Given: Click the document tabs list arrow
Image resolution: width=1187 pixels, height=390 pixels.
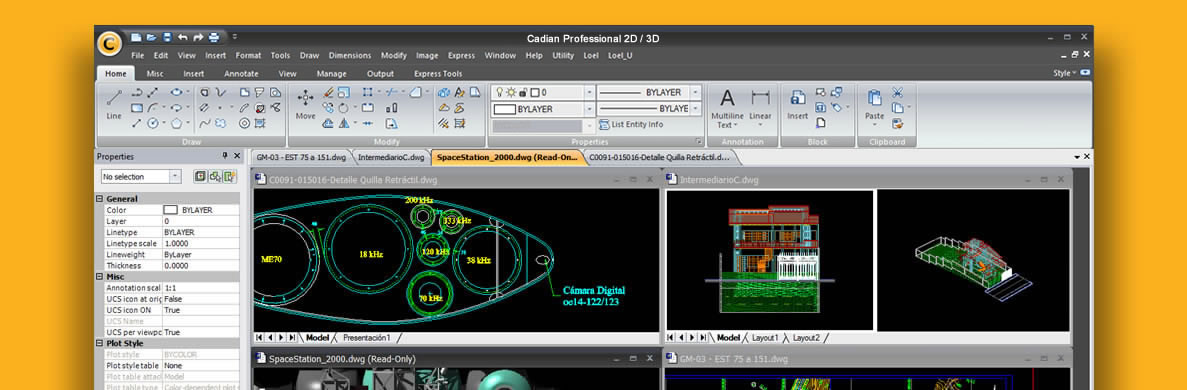Looking at the screenshot, I should (x=1077, y=157).
